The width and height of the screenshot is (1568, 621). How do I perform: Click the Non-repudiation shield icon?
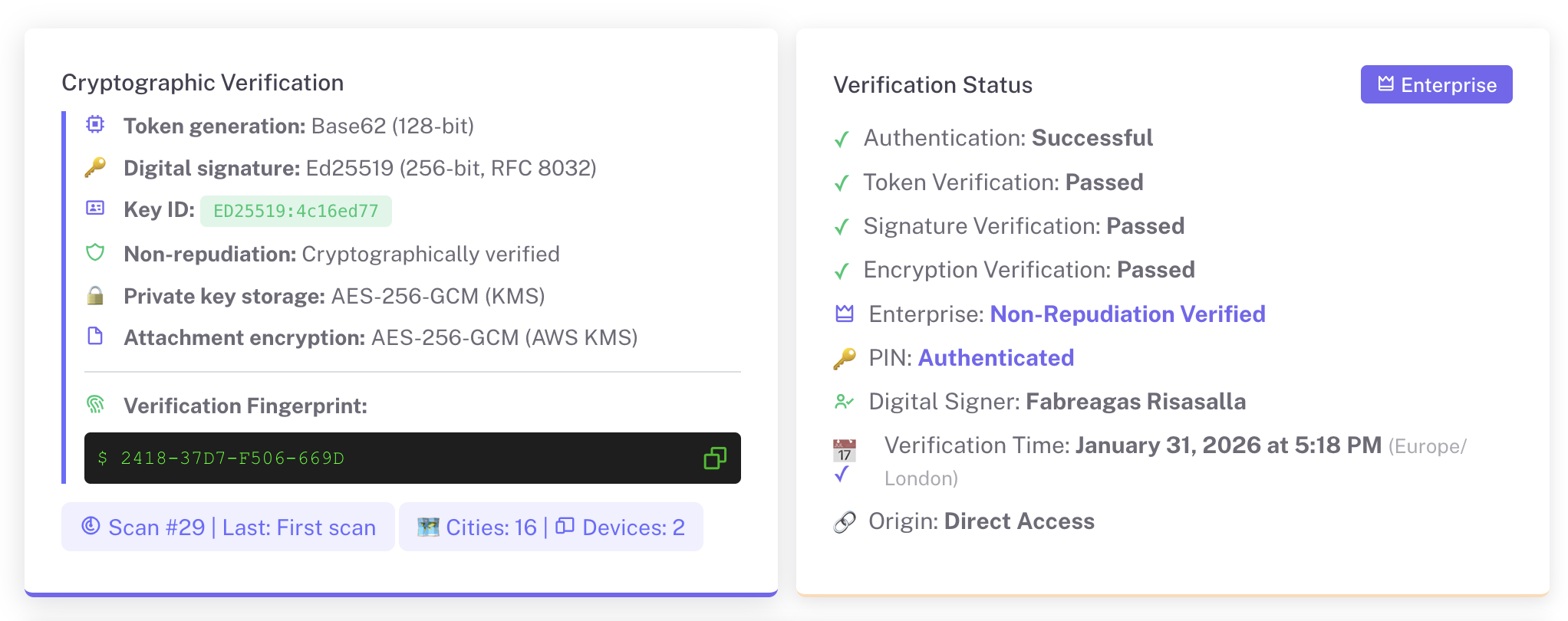coord(95,252)
